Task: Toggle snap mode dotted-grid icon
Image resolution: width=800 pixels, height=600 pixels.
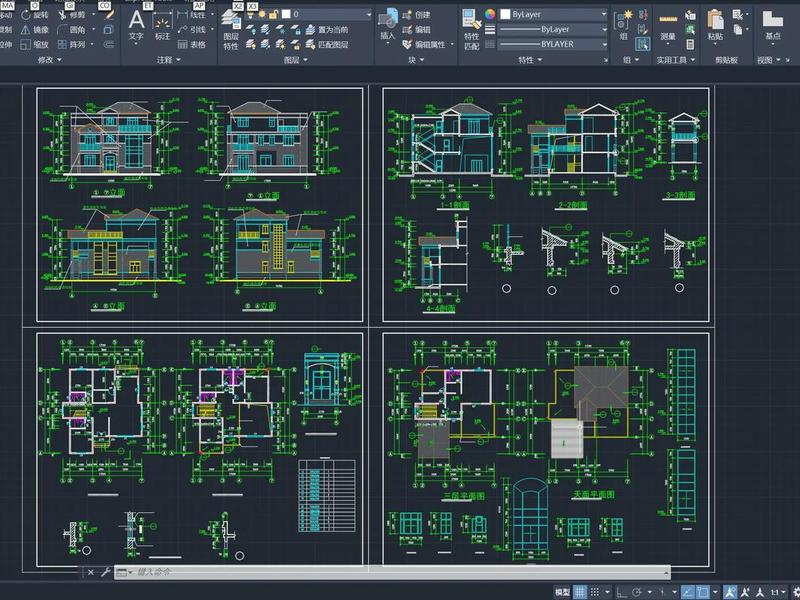Action: pyautogui.click(x=595, y=592)
